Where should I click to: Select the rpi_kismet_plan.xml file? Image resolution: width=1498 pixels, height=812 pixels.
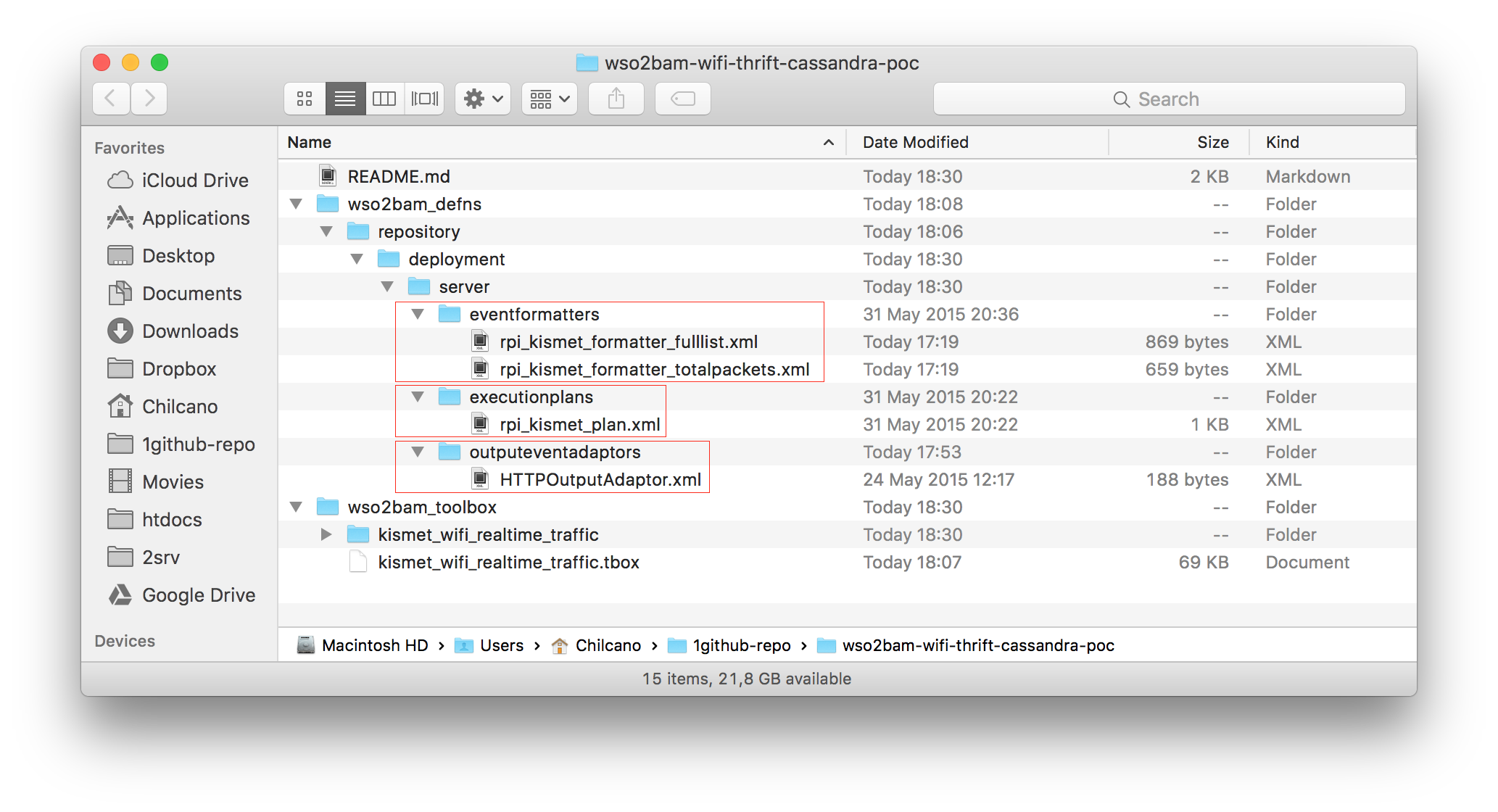point(579,424)
